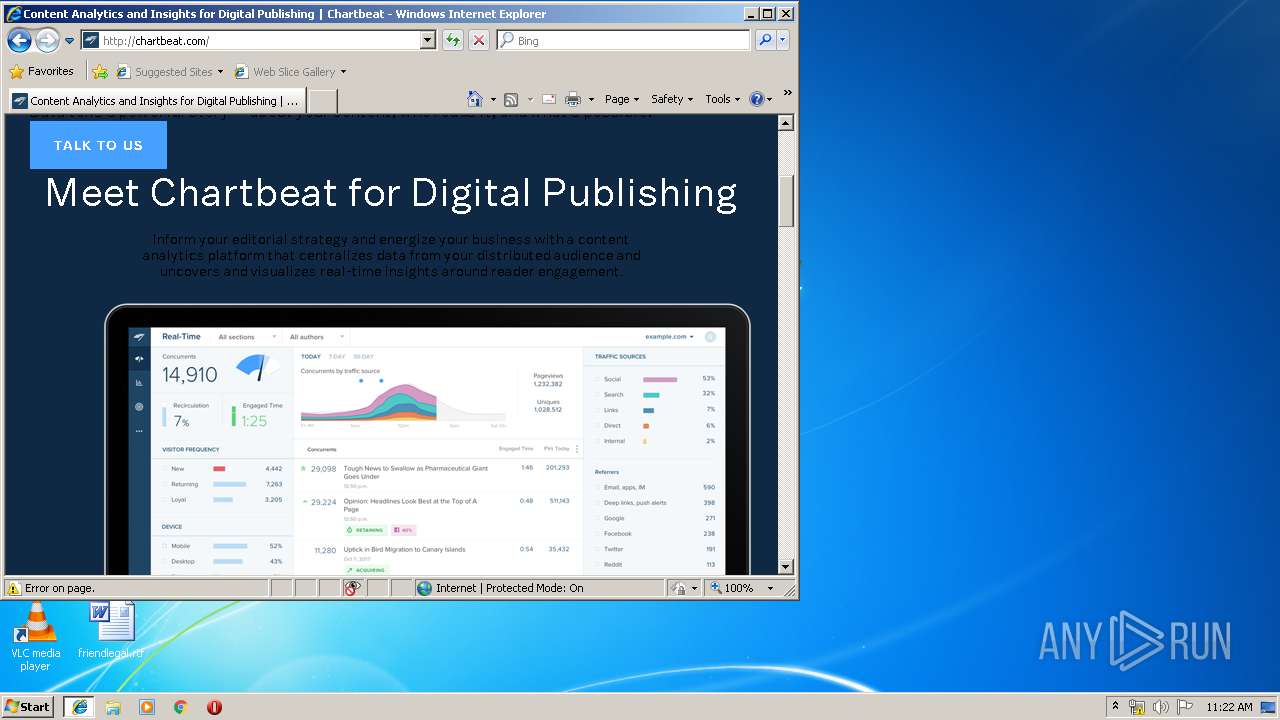Click the Bing search box
This screenshot has height=720, width=1280.
(630, 40)
